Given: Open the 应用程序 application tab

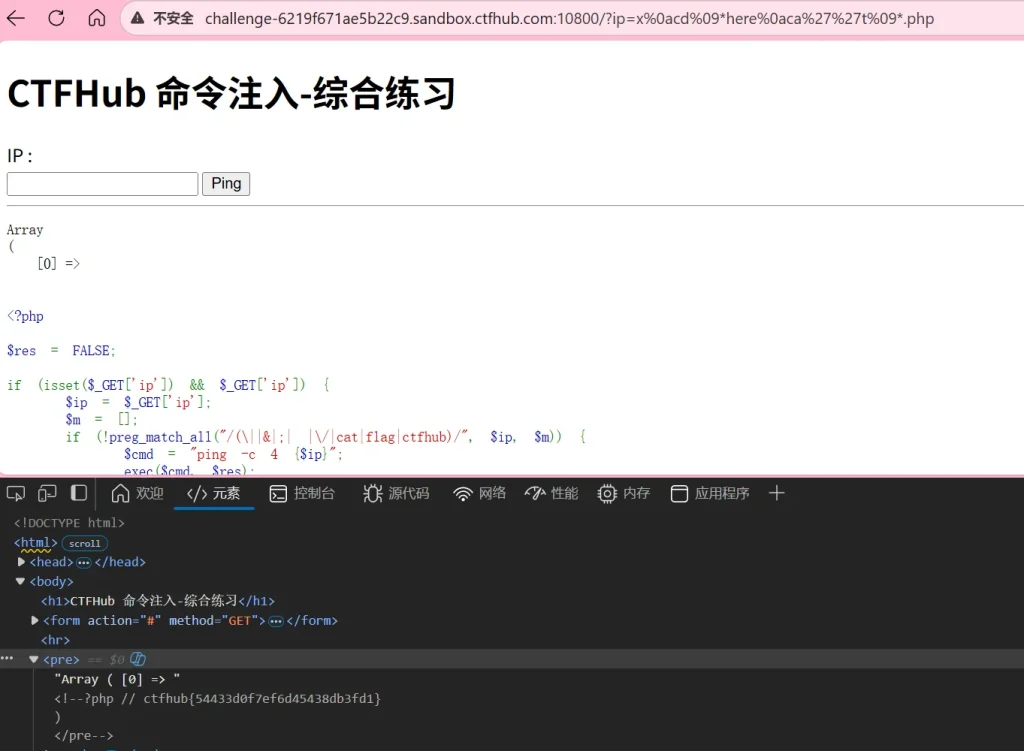Looking at the screenshot, I should [710, 493].
